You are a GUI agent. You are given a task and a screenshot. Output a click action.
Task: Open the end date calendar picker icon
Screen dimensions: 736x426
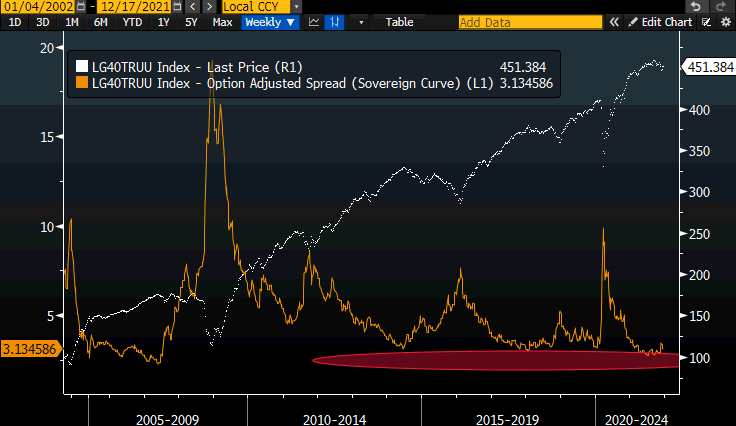click(177, 7)
